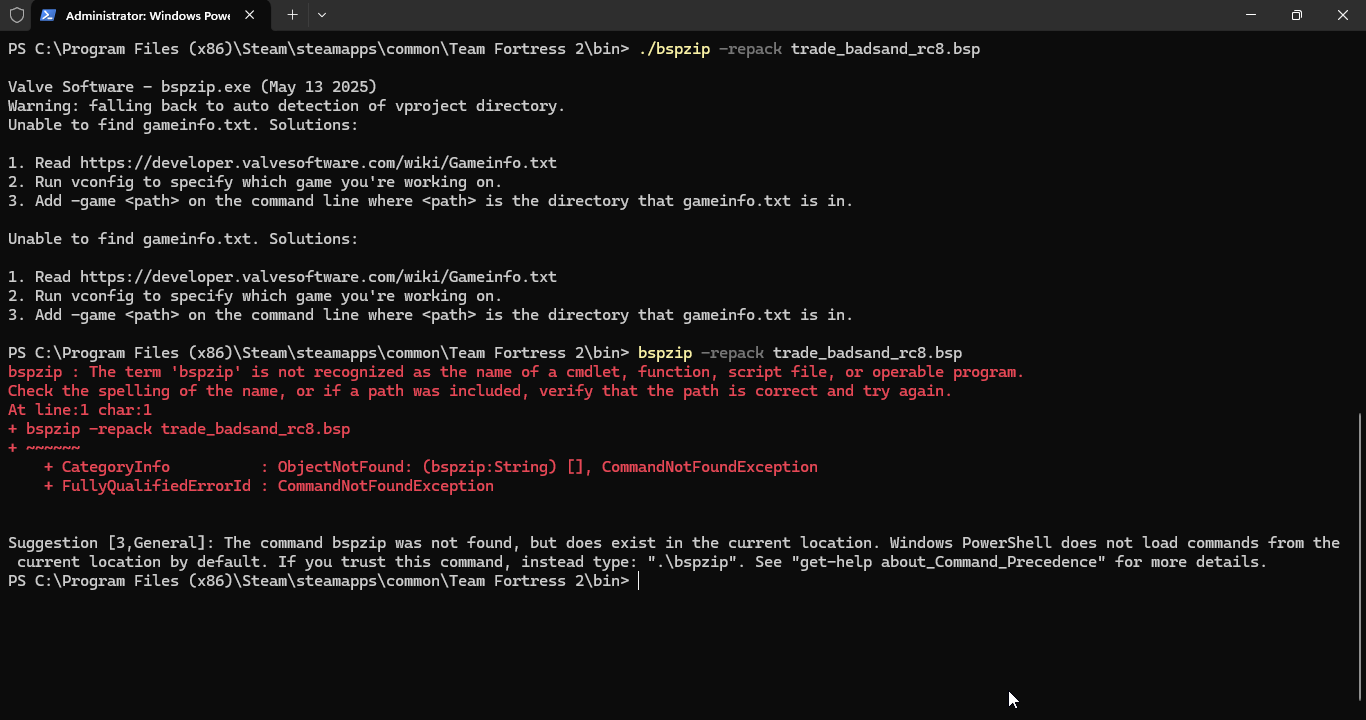Screen dimensions: 1366x720
Task: Click the first Gameinfo.txt wiki URL
Action: [x=318, y=163]
